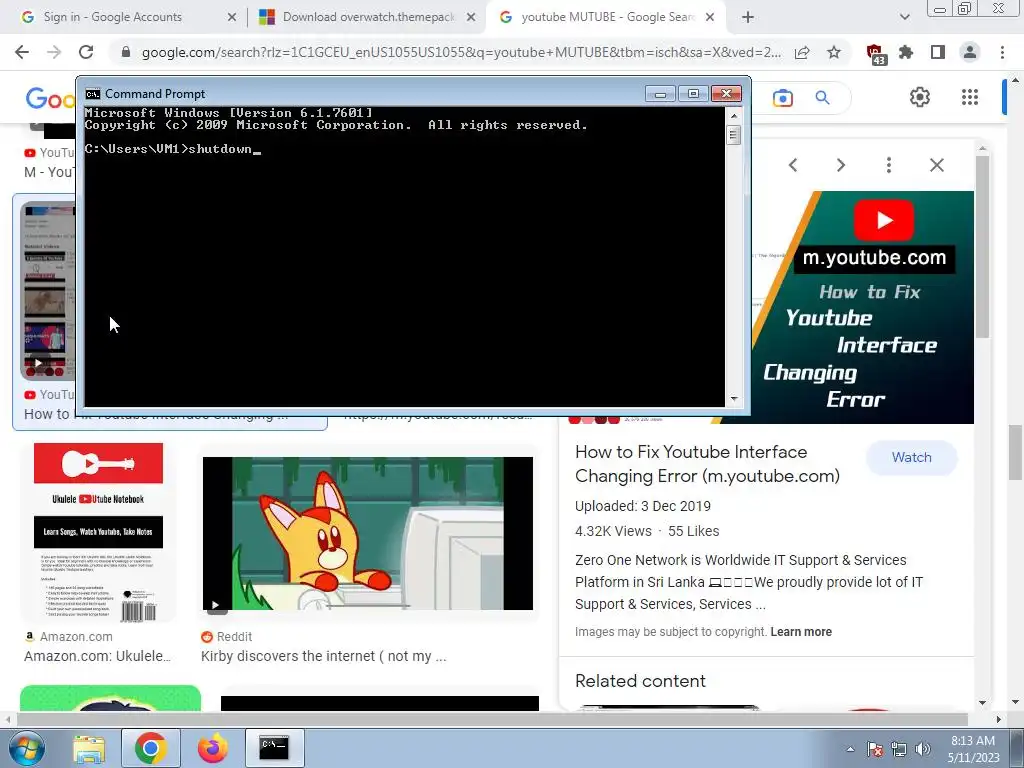The width and height of the screenshot is (1024, 768).
Task: Open the Kirby cartoon video thumbnail
Action: (368, 533)
